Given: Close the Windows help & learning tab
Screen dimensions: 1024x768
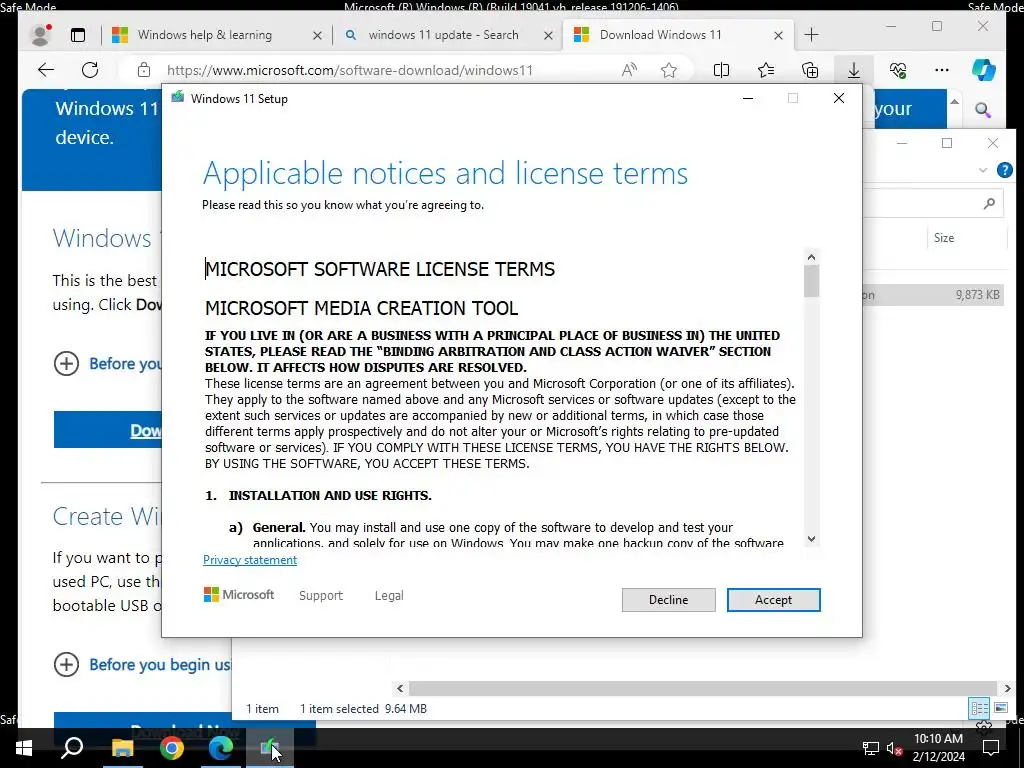Looking at the screenshot, I should [317, 35].
